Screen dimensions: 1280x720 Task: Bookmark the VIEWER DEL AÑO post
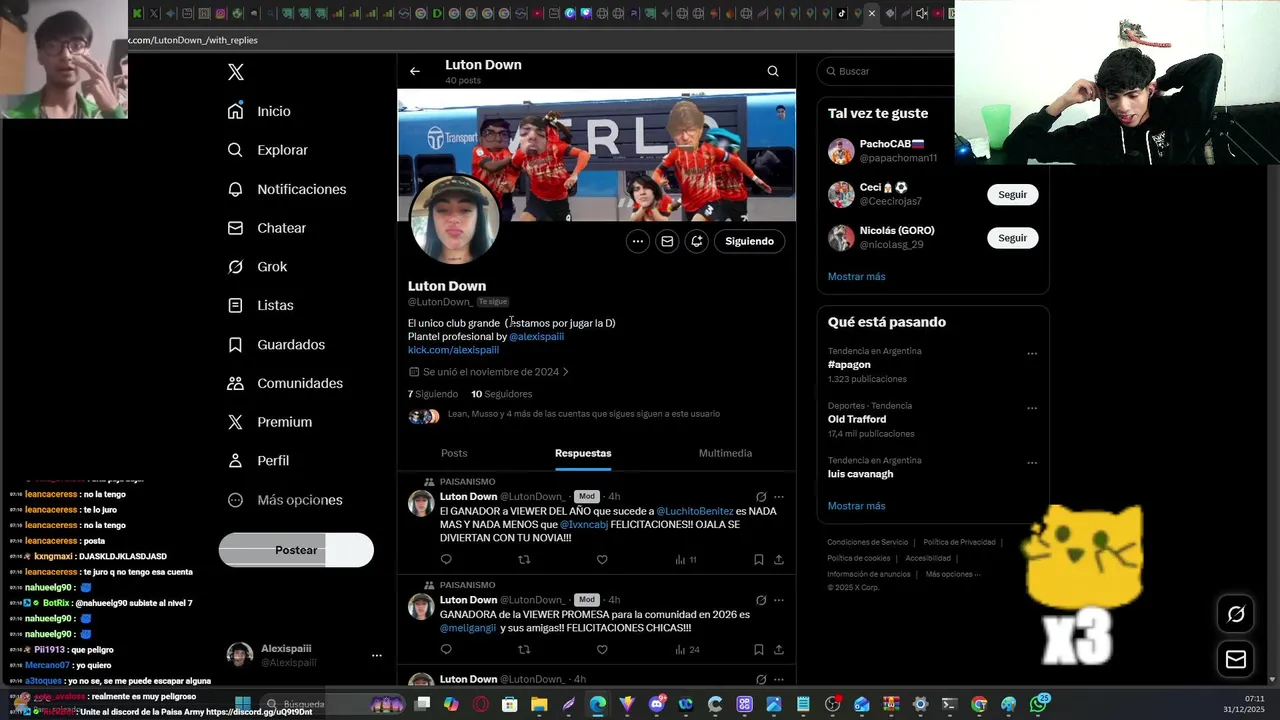pos(759,560)
